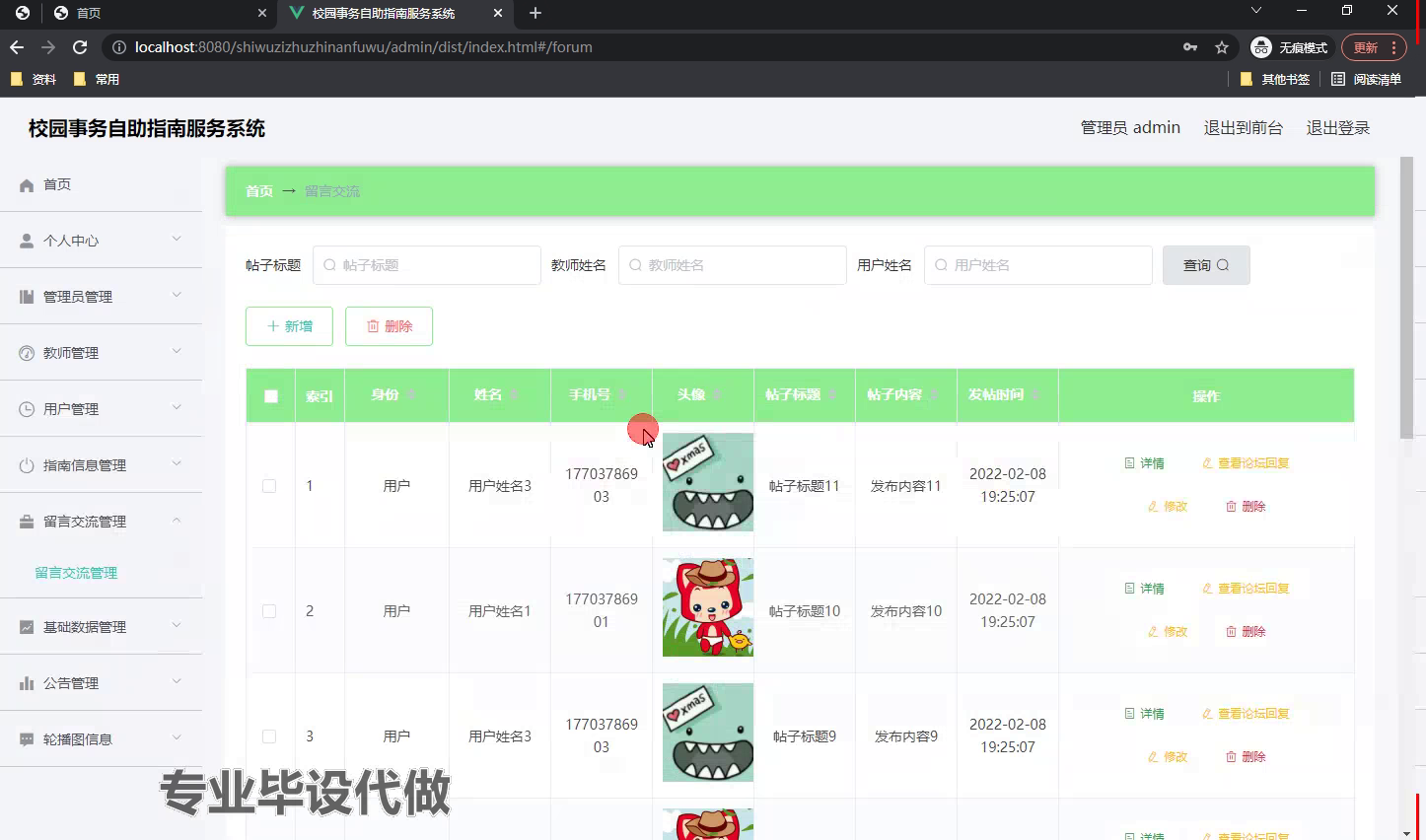Expand the 教师管理 chevron

coord(177,351)
